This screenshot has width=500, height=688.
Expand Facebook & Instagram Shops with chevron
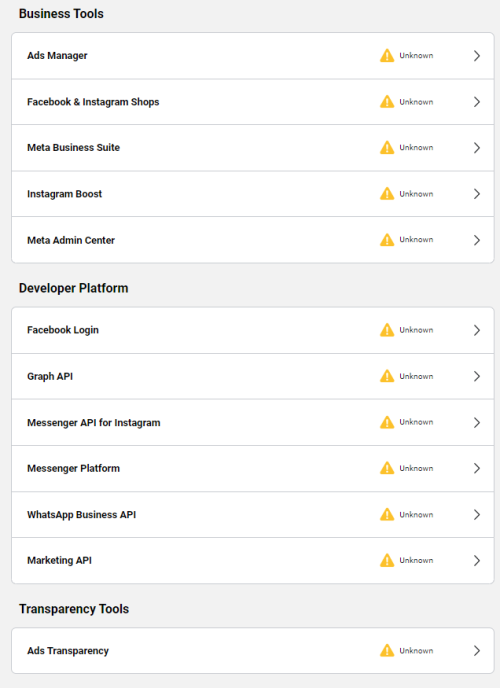477,102
